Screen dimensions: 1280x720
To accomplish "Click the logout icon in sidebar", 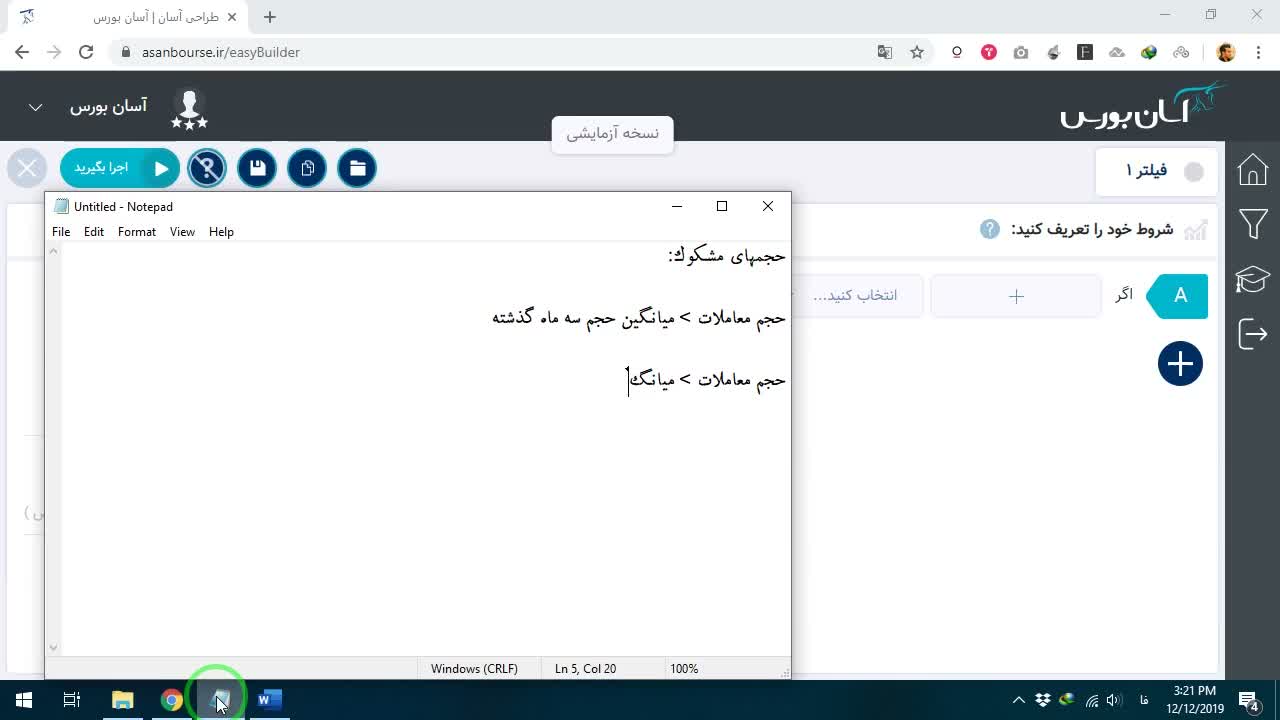I will (x=1253, y=333).
